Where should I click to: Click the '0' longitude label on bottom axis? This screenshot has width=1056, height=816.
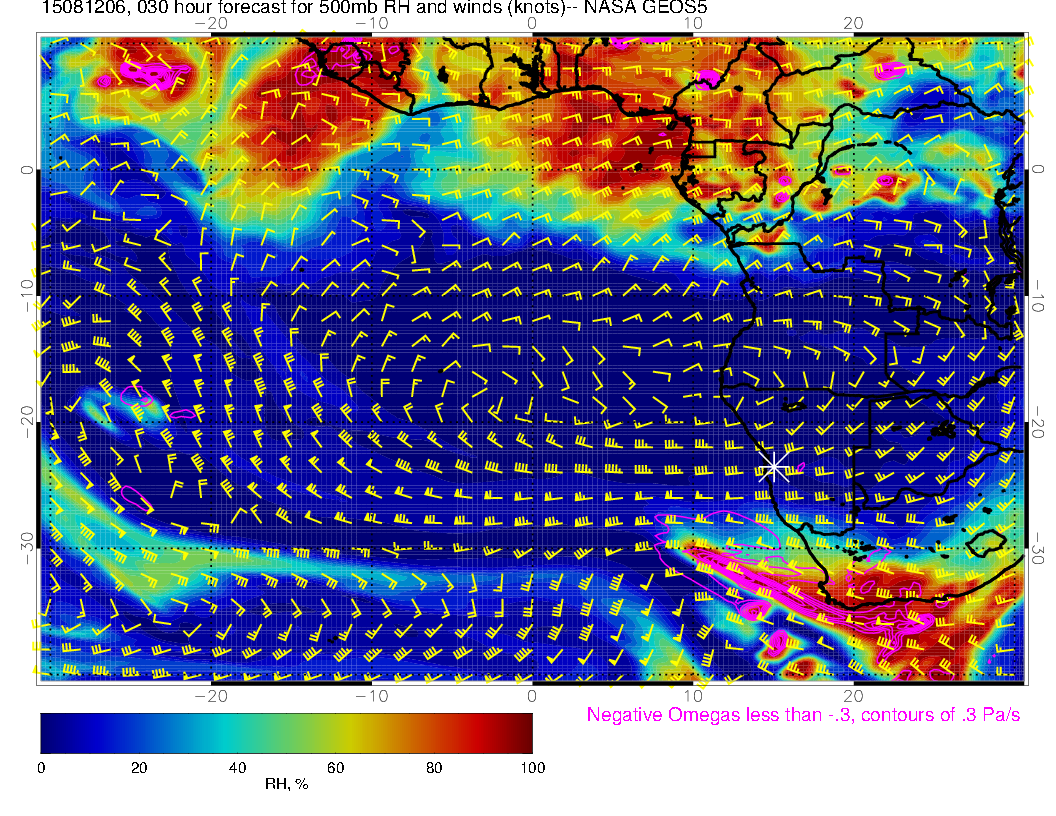click(x=531, y=695)
